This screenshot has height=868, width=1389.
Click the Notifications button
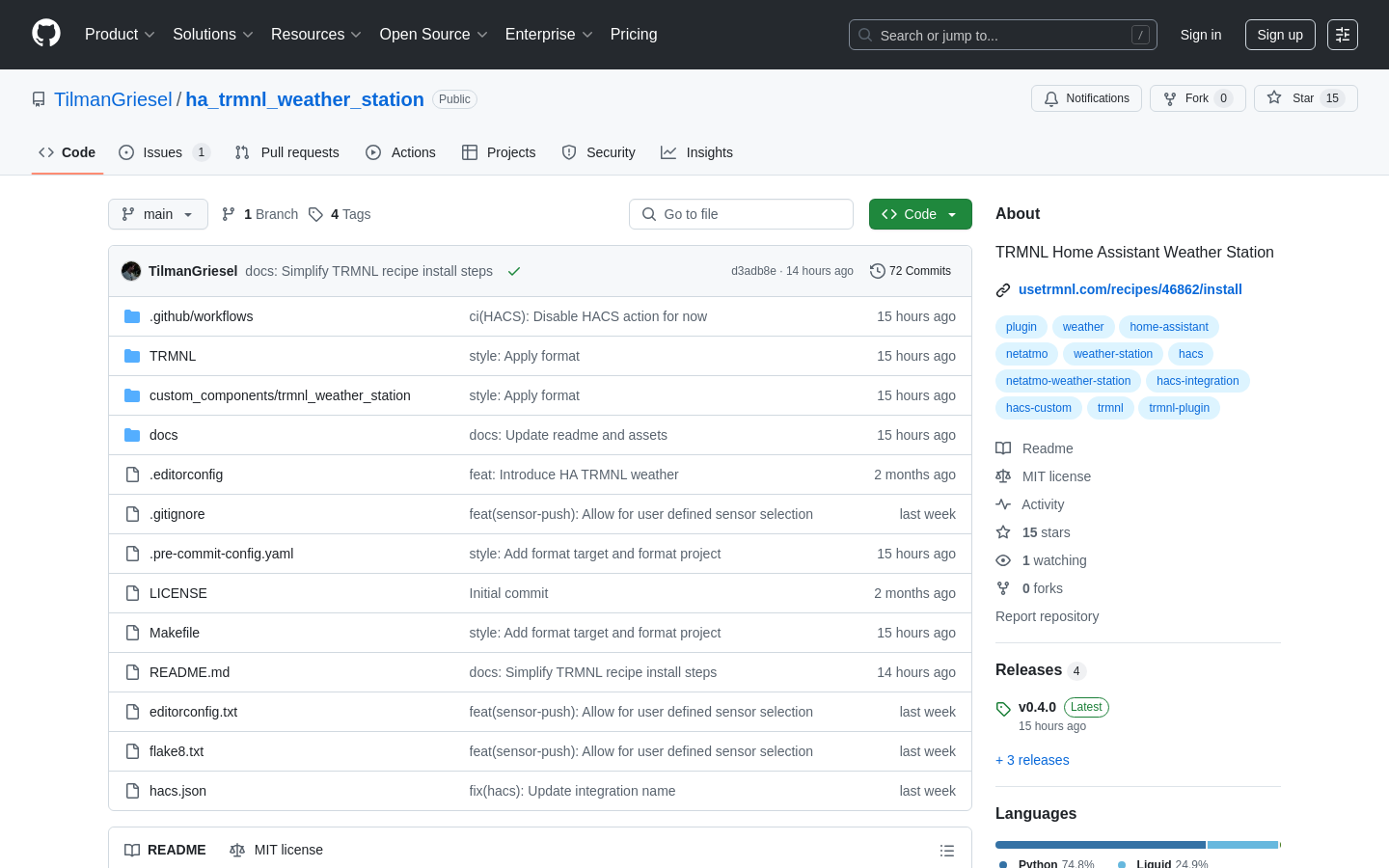[1086, 98]
